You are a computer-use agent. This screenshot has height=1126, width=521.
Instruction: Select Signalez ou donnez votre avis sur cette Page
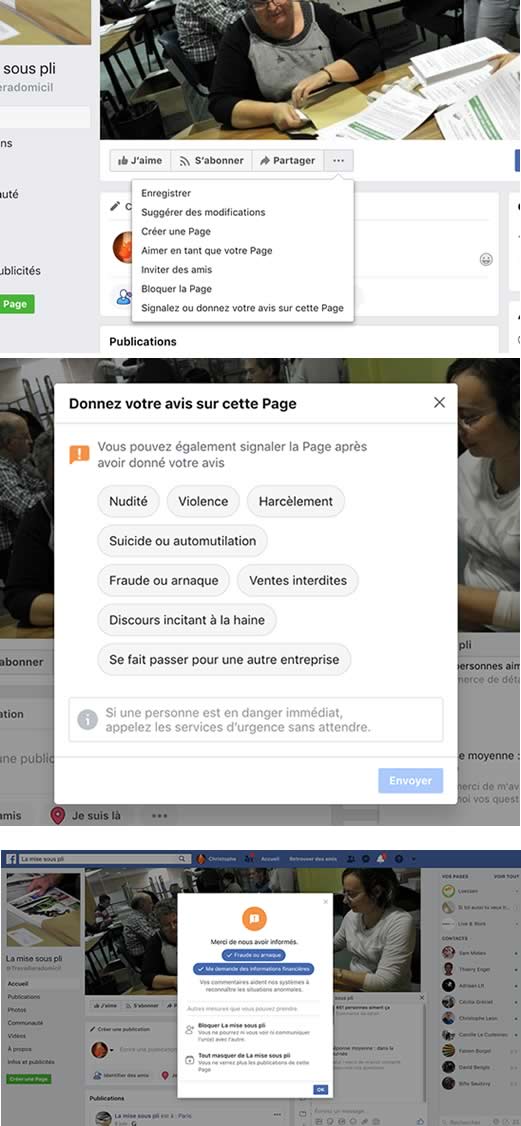[243, 308]
